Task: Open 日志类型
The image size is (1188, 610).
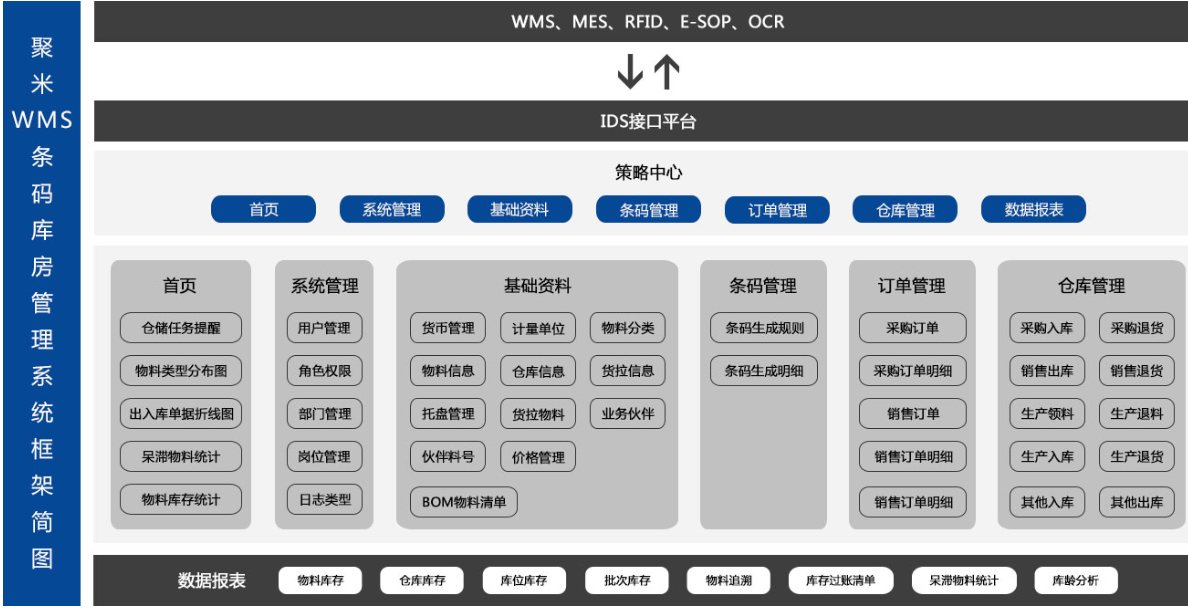Action: 324,499
